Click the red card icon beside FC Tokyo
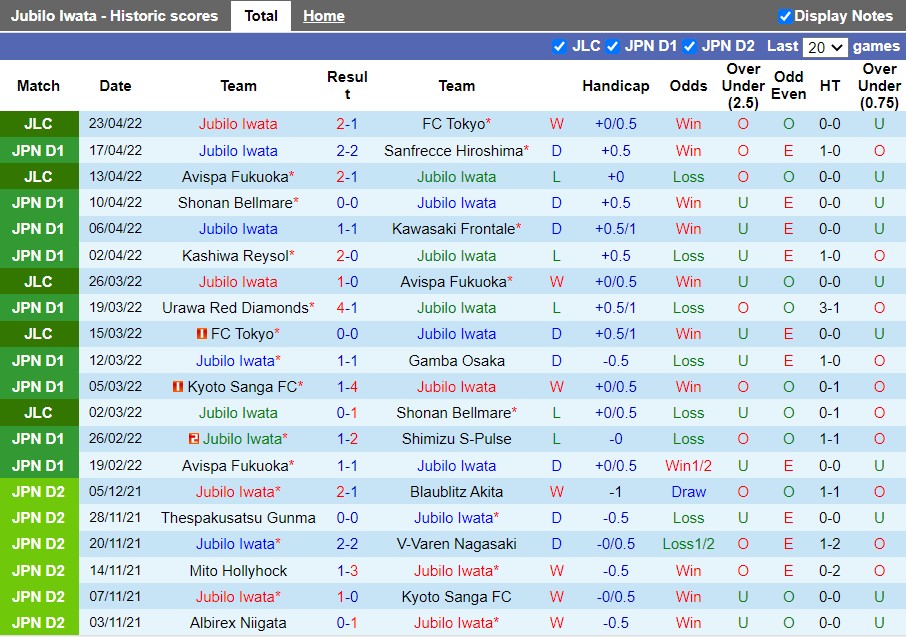This screenshot has width=906, height=637. (x=202, y=334)
